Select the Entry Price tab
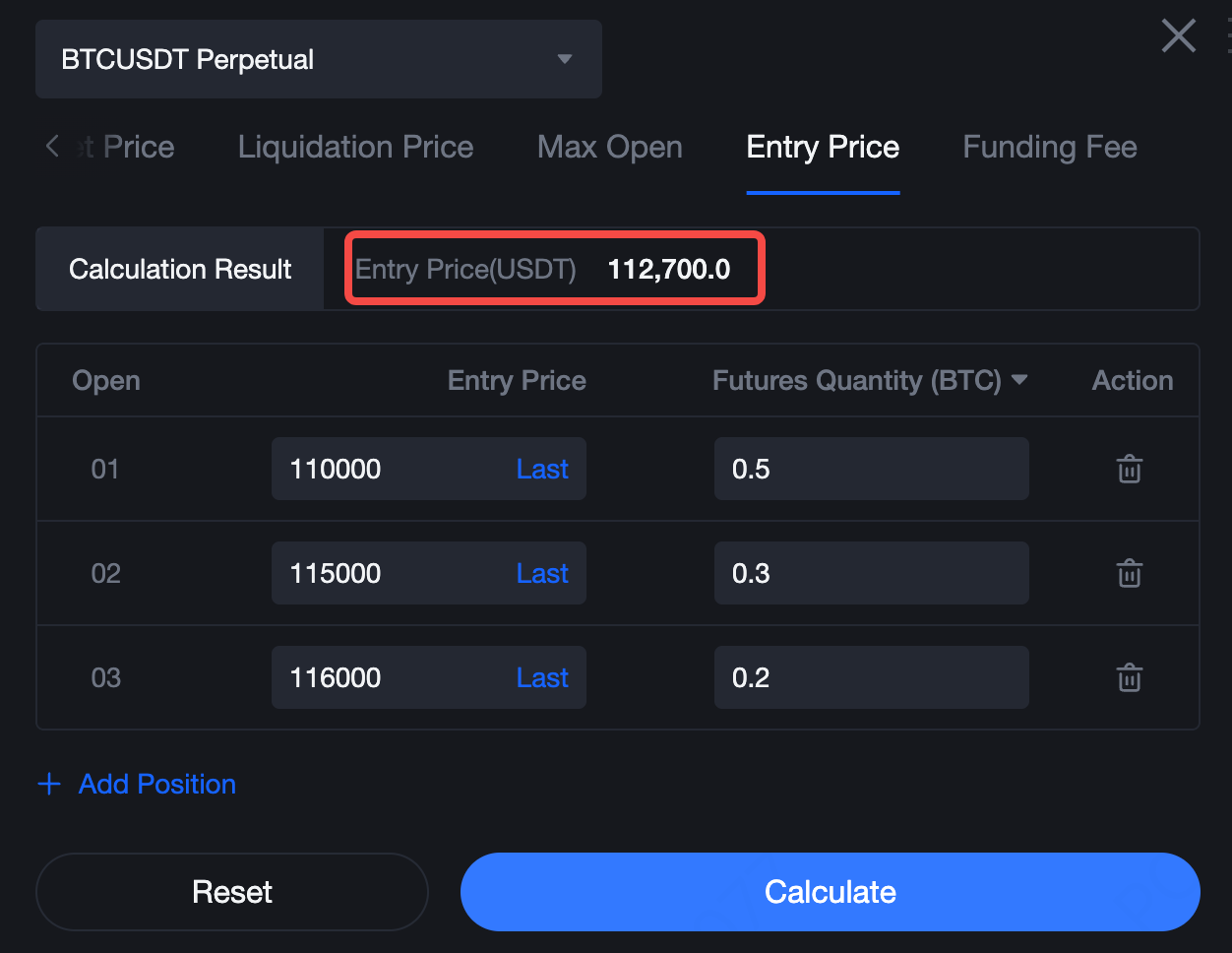The height and width of the screenshot is (953, 1232). 823,147
